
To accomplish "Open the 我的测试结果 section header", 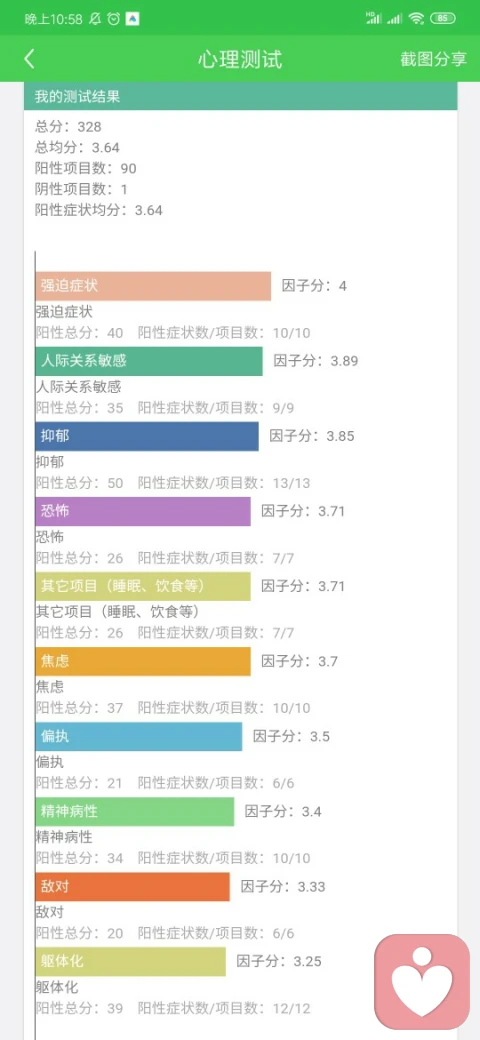I will coord(241,97).
